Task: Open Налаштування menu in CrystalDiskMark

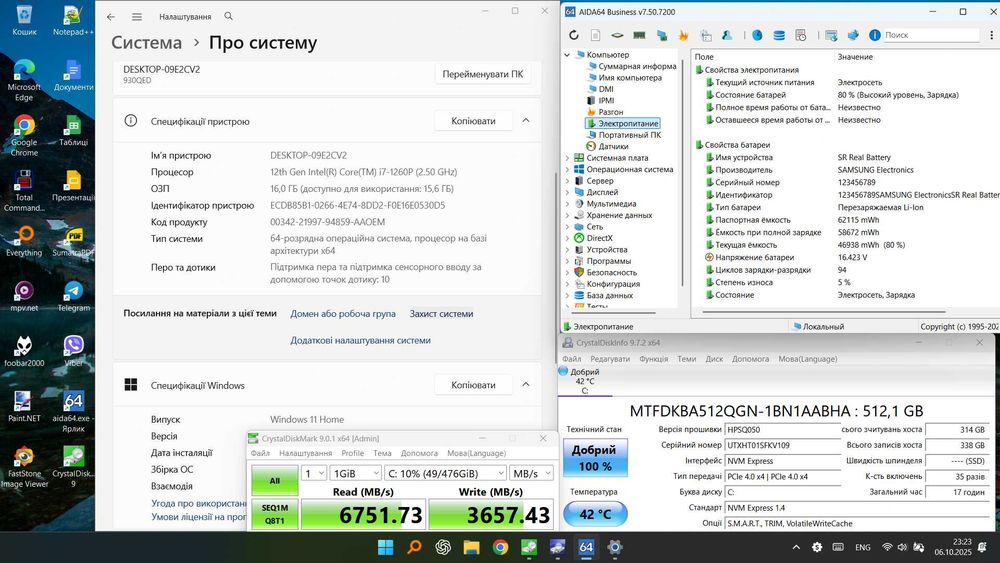Action: tap(305, 453)
